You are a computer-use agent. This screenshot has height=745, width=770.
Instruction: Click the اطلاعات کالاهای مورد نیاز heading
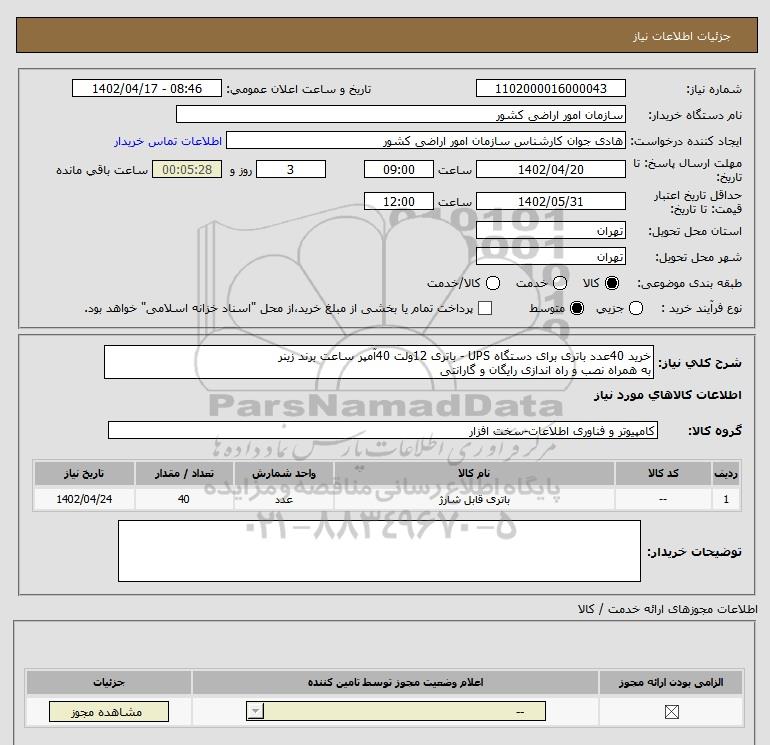pos(667,395)
